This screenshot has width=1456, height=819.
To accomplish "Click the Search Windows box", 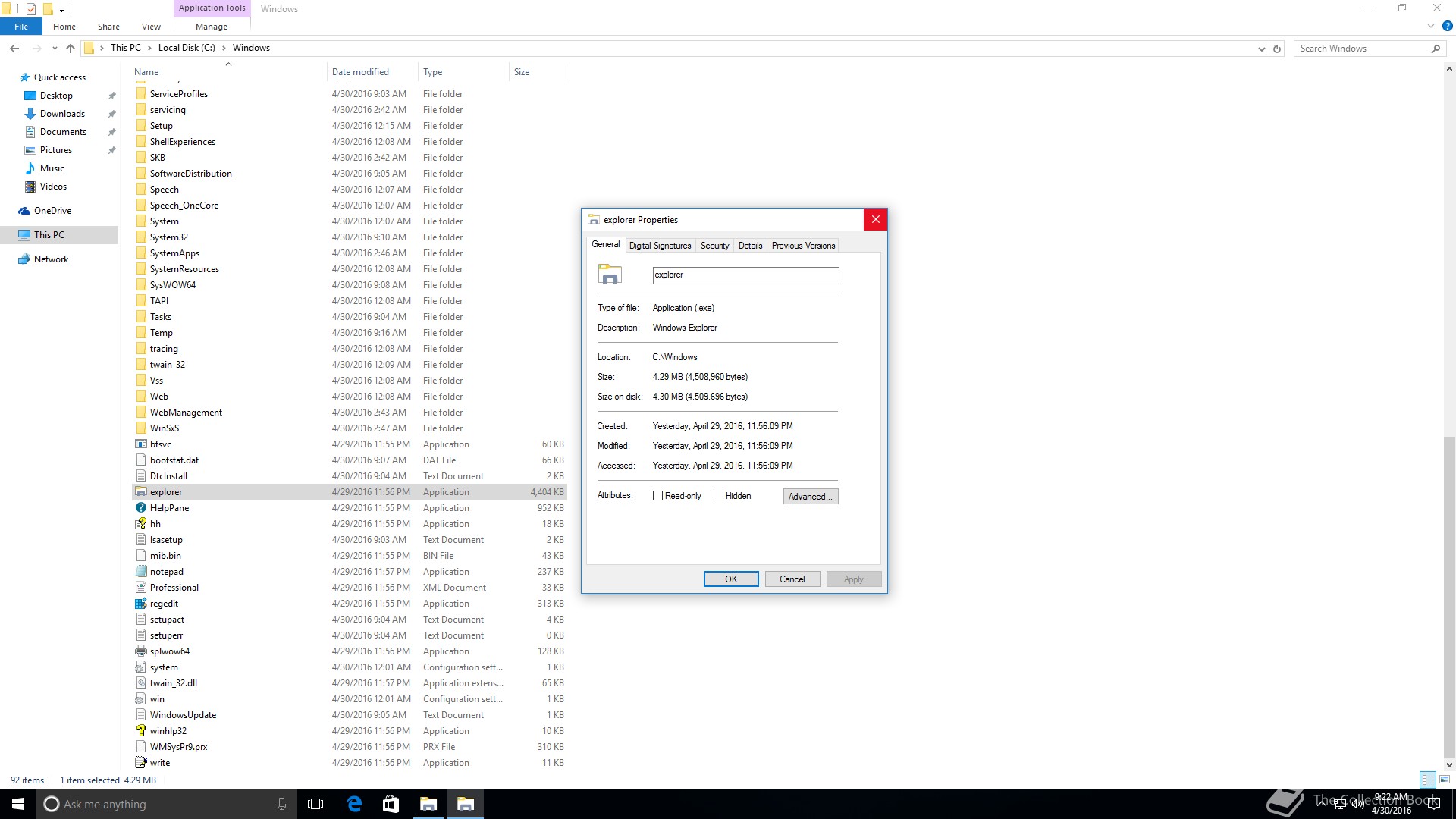I will [1369, 49].
